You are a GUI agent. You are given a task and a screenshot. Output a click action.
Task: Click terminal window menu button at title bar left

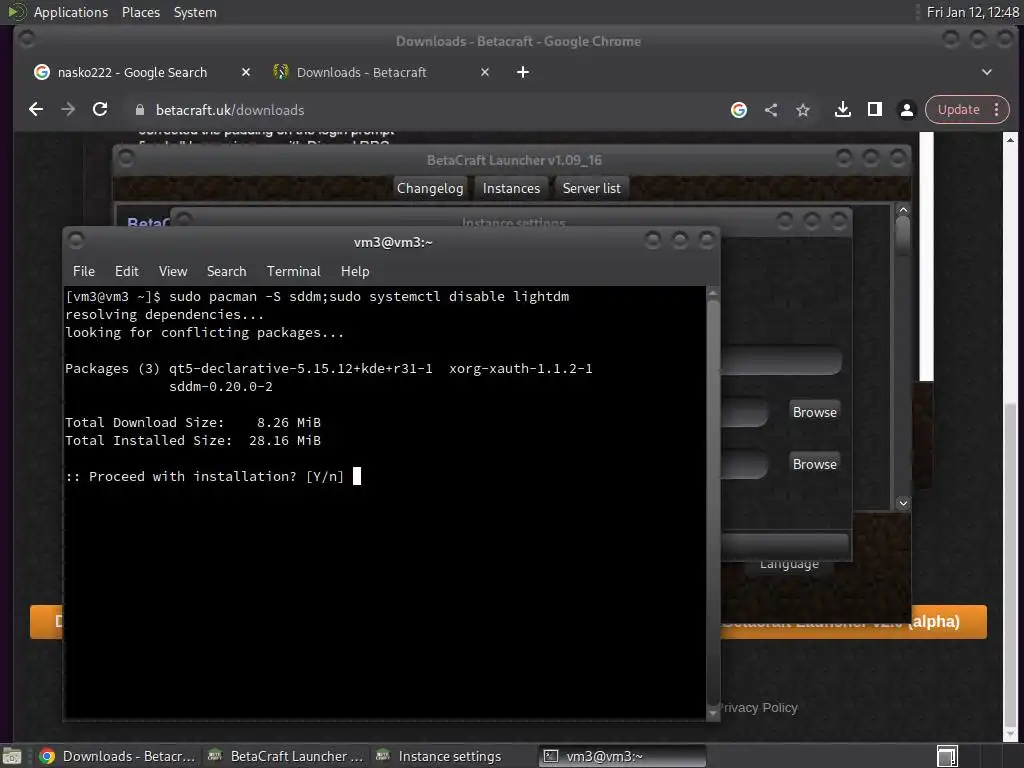coord(76,240)
